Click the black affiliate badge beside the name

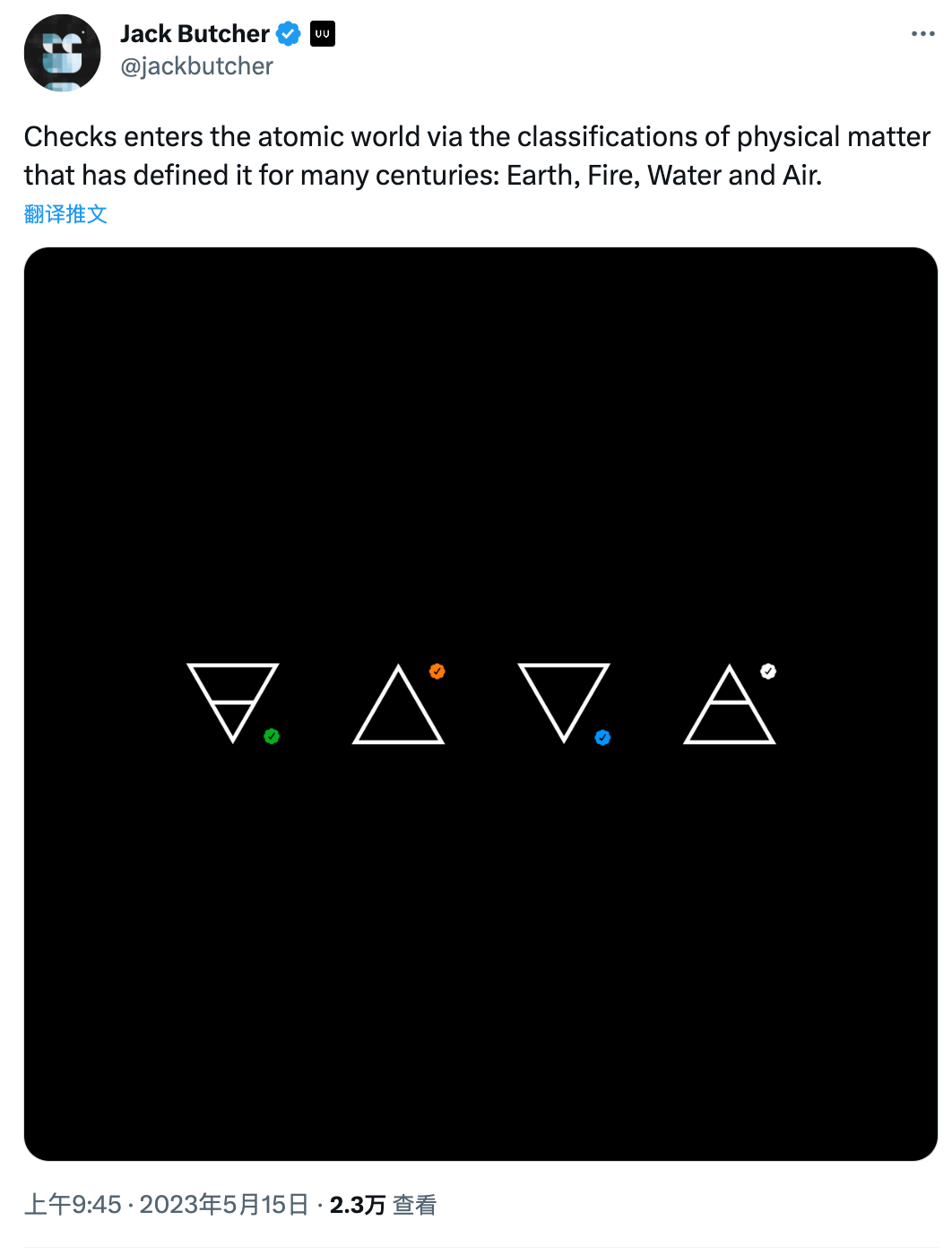point(323,34)
